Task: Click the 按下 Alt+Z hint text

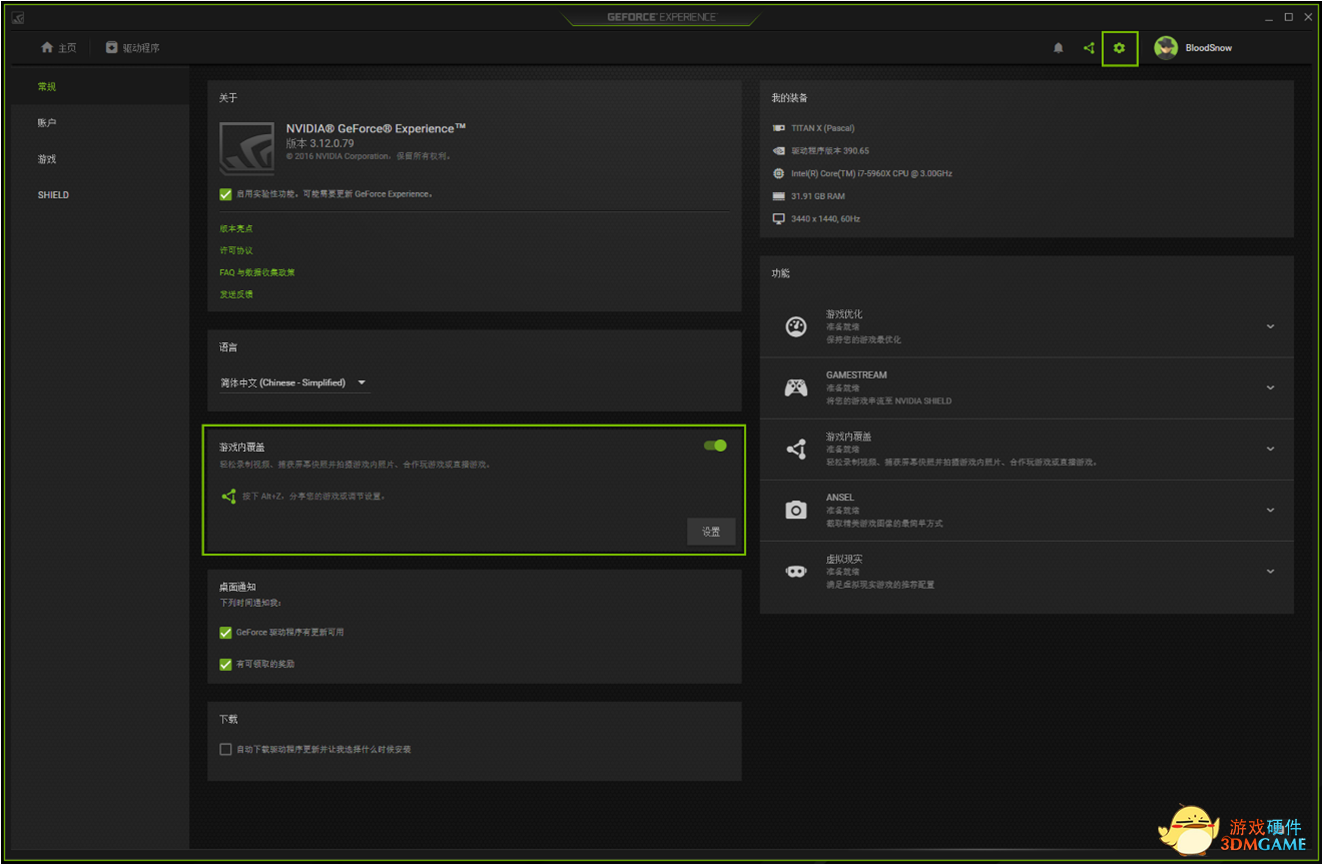Action: coord(313,496)
